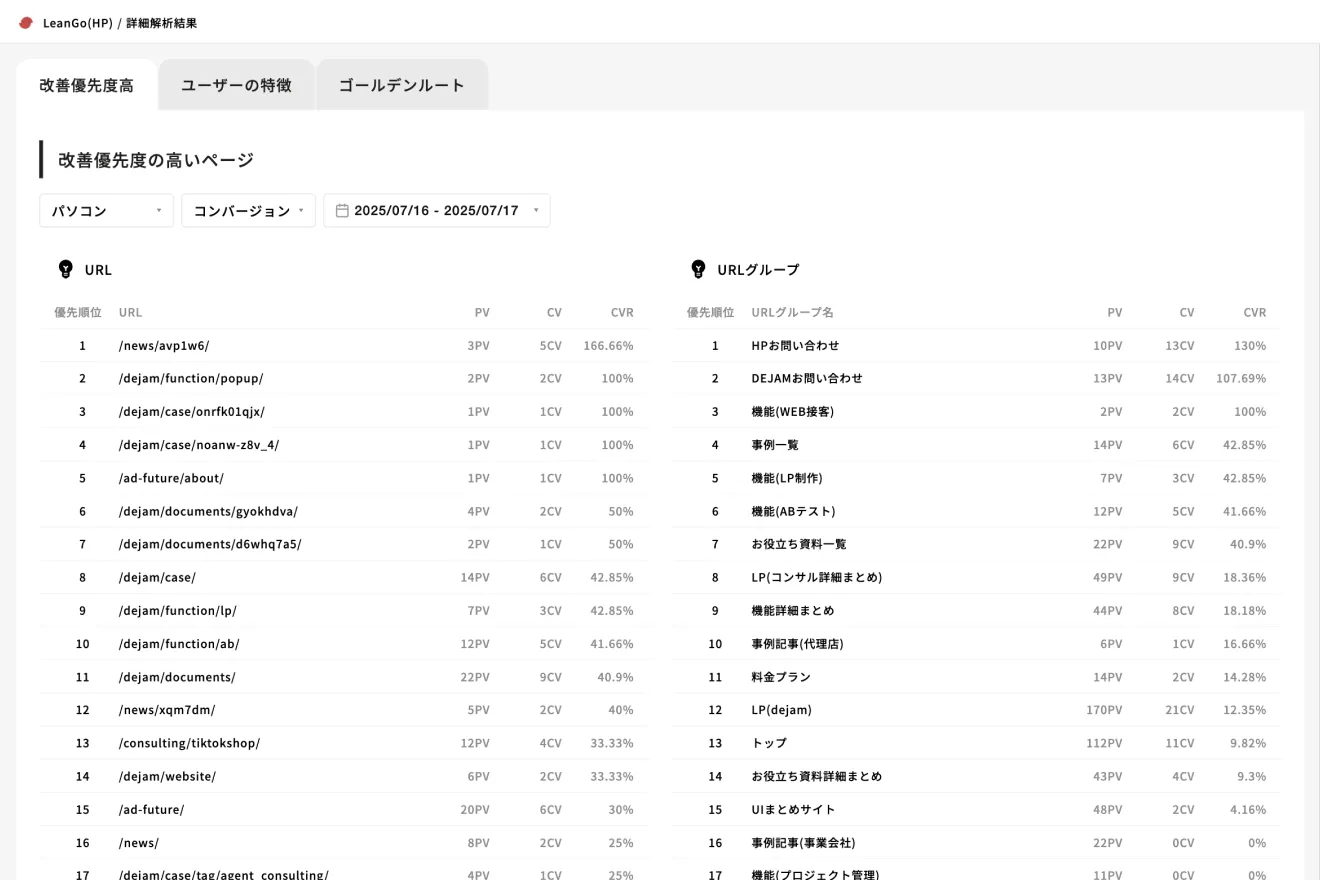Image resolution: width=1320 pixels, height=880 pixels.
Task: Click the lightbulb icon beside URLグループ heading
Action: pyautogui.click(x=698, y=269)
